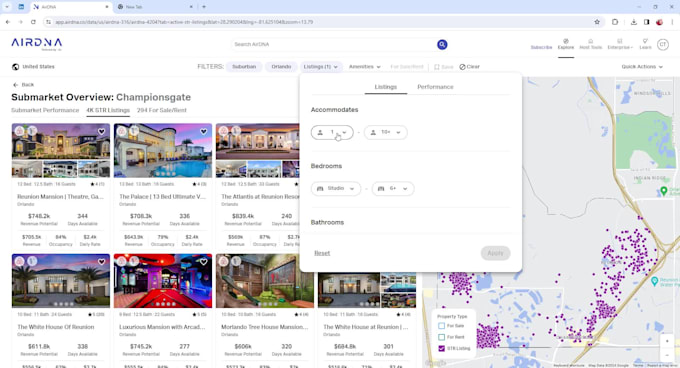Click the AirDNA logo
The height and width of the screenshot is (368, 680).
click(x=36, y=44)
